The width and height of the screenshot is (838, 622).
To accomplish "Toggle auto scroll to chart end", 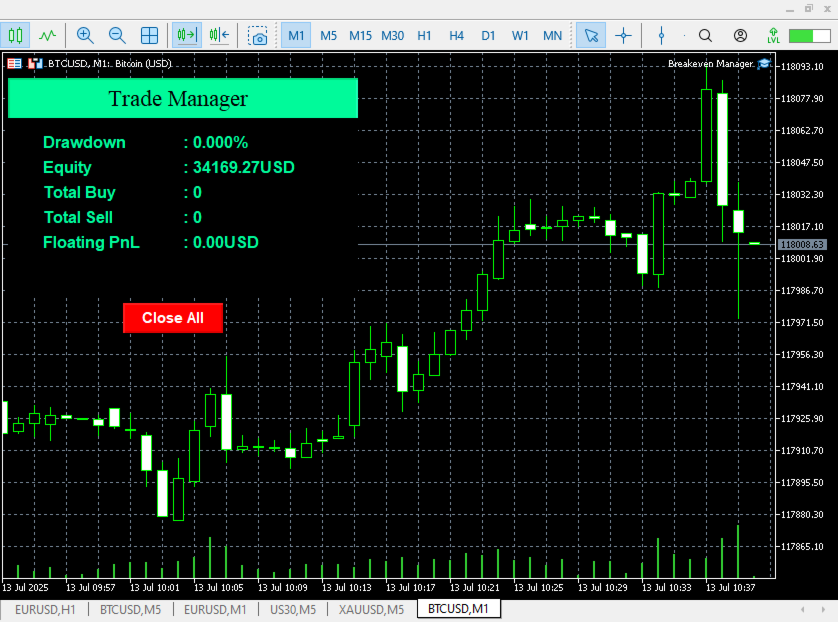I will coord(187,36).
